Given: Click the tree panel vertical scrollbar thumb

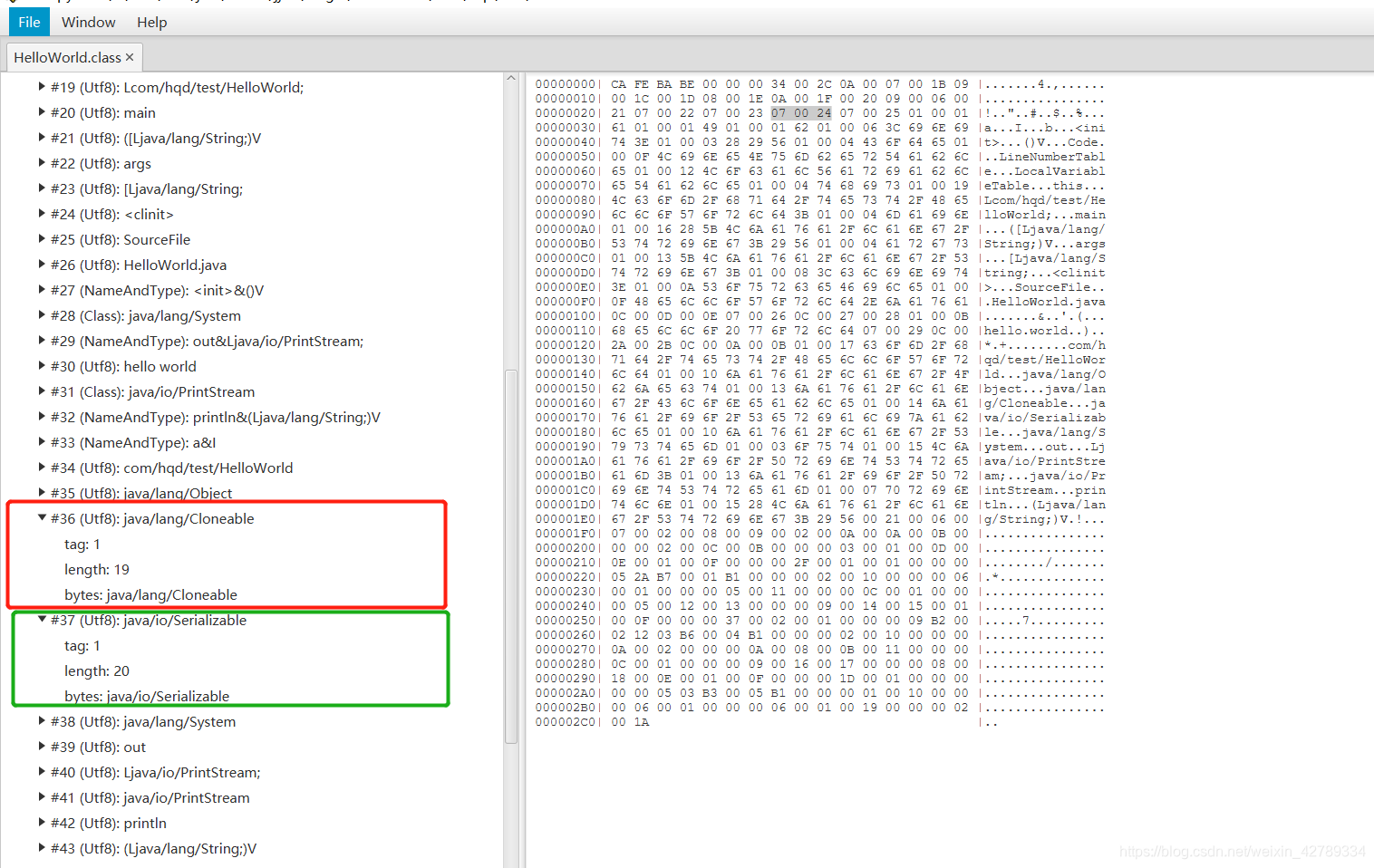Looking at the screenshot, I should [x=511, y=555].
